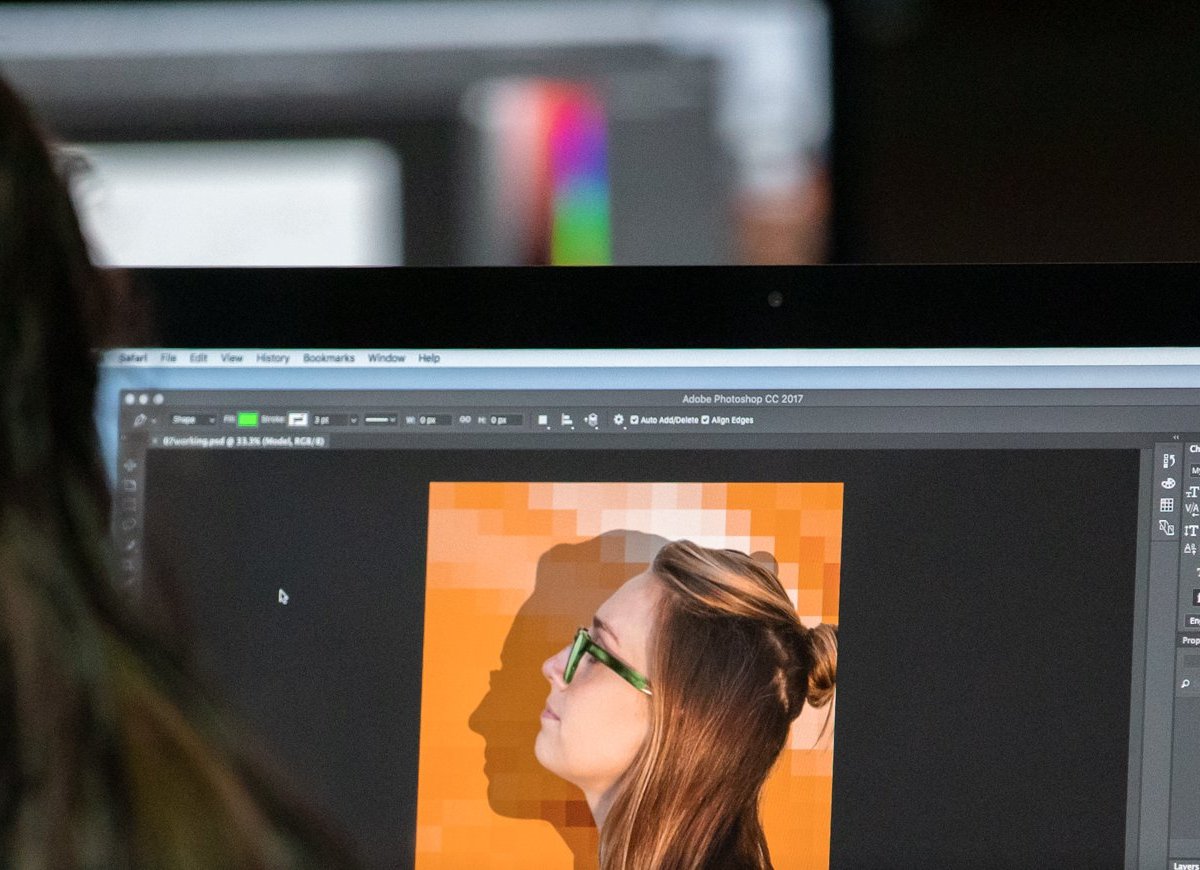
Task: Open the Safari menu
Action: 133,358
